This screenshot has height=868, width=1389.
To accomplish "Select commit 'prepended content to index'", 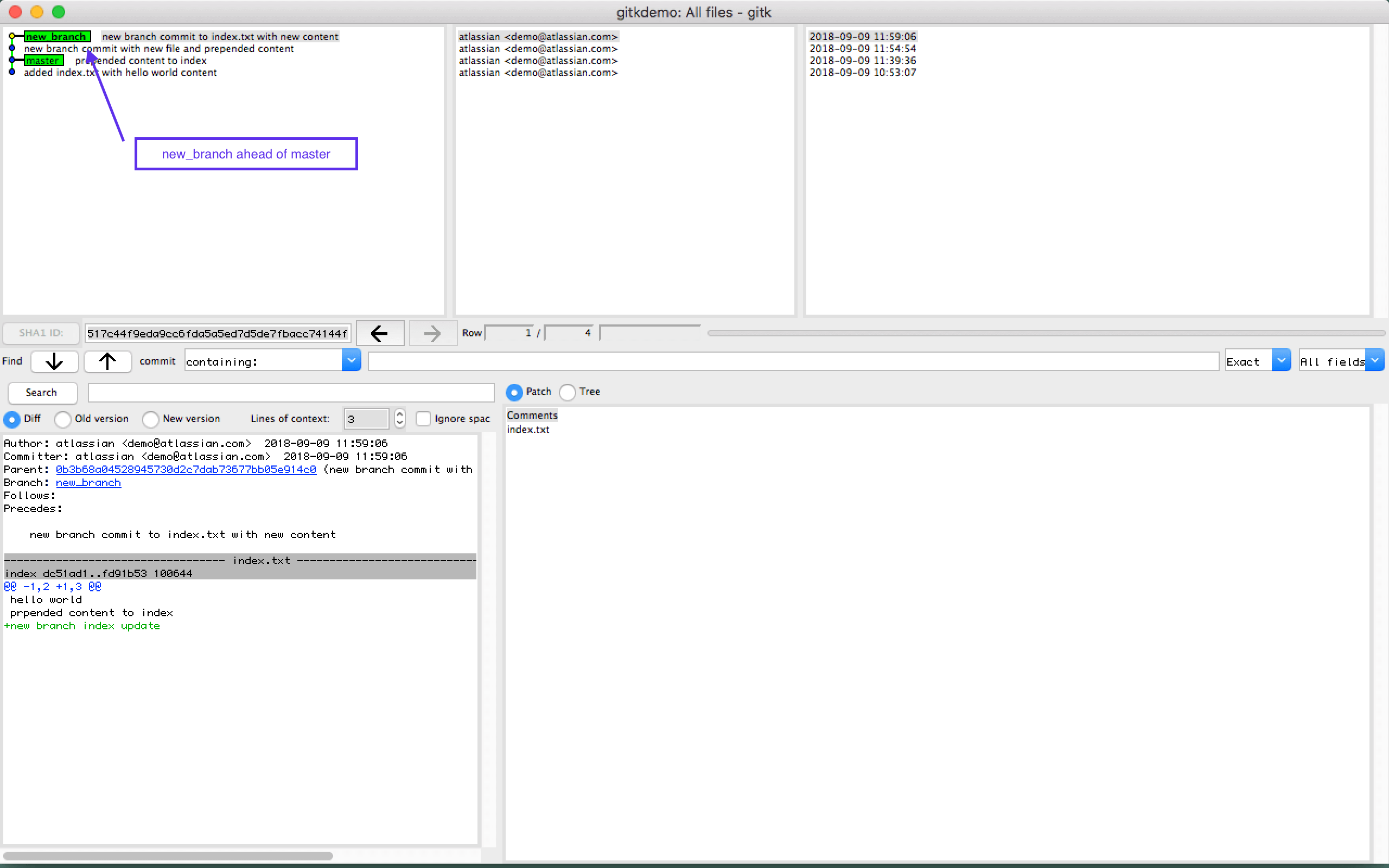I will coord(141,61).
